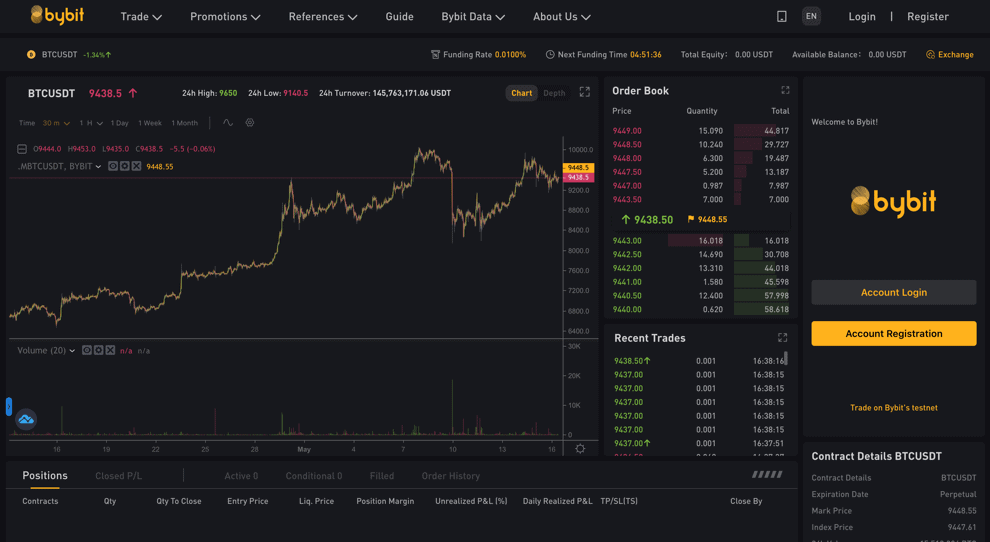Select the 9449.00 ask row in order book
The height and width of the screenshot is (542, 990).
pos(700,131)
